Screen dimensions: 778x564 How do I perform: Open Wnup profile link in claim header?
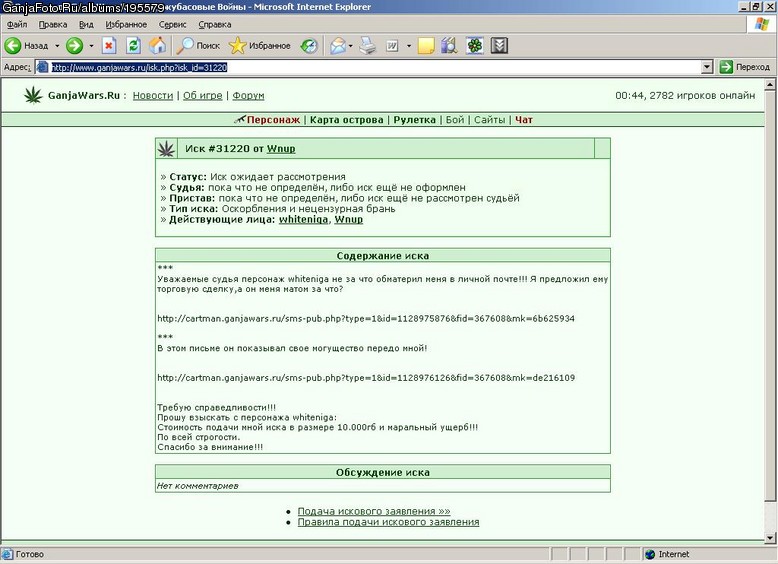pyautogui.click(x=281, y=148)
